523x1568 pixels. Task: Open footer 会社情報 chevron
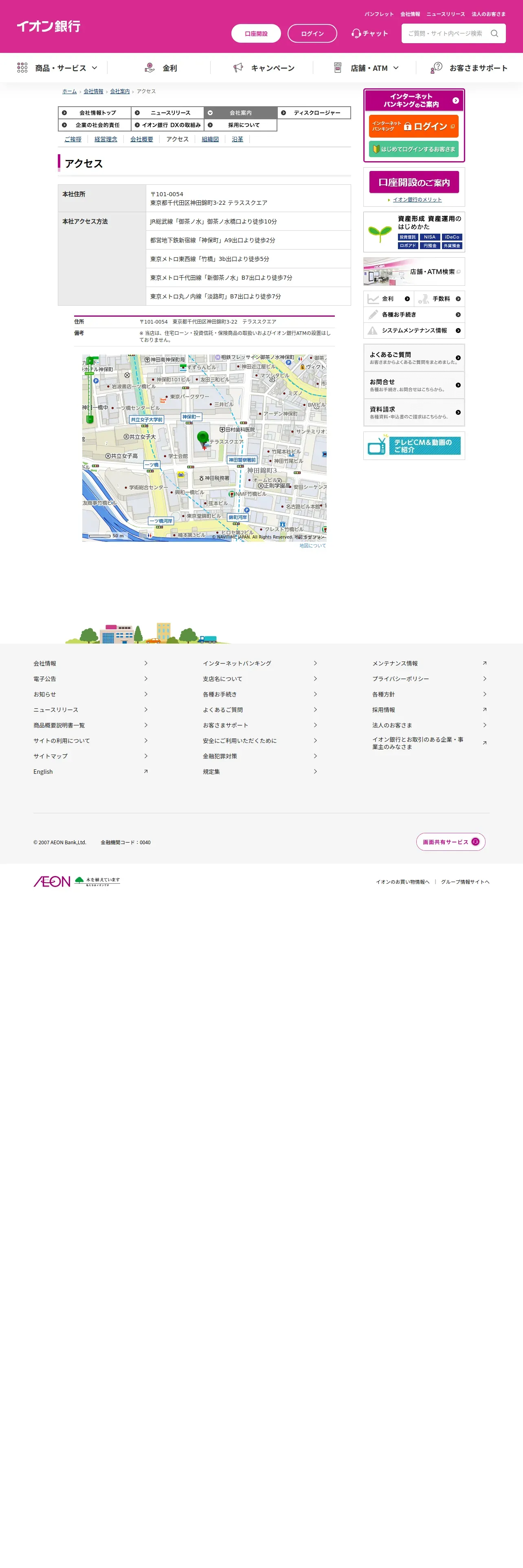click(145, 663)
